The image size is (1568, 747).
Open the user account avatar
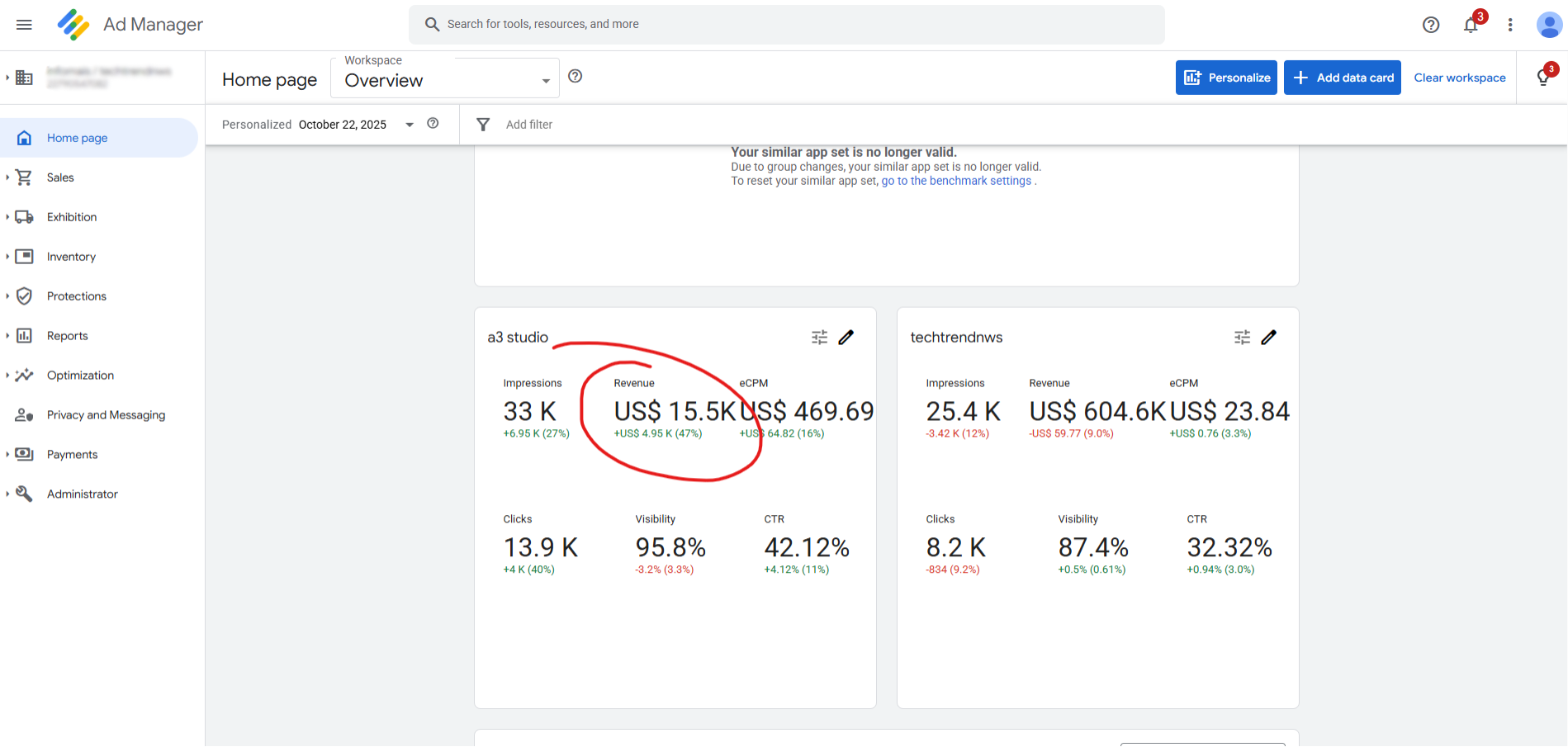(1549, 25)
